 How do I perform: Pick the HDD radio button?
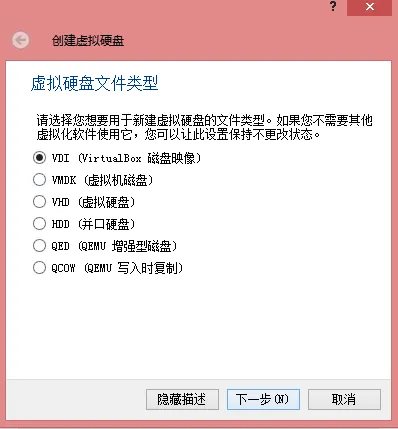pyautogui.click(x=39, y=224)
